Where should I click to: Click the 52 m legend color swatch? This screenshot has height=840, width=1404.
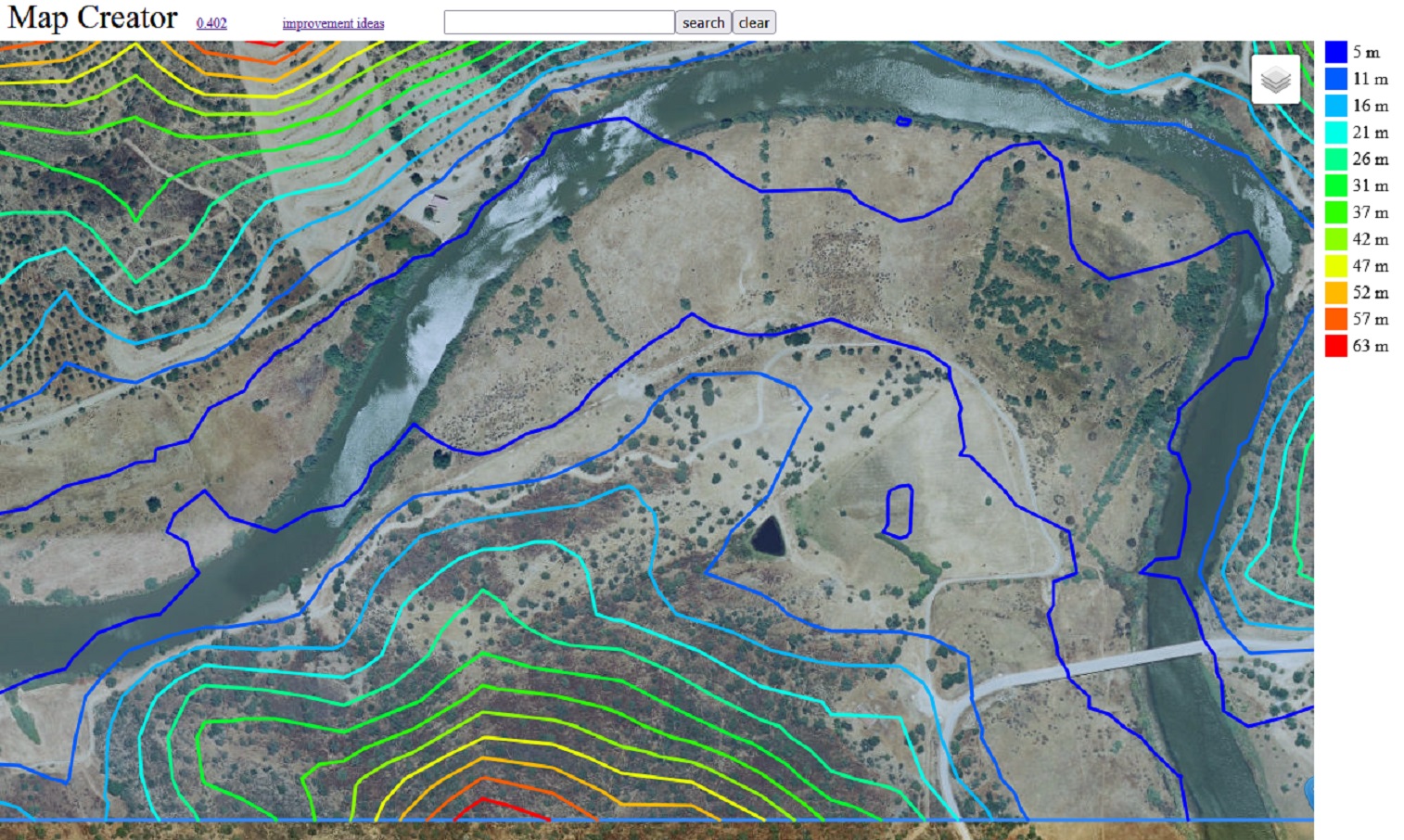click(1335, 293)
